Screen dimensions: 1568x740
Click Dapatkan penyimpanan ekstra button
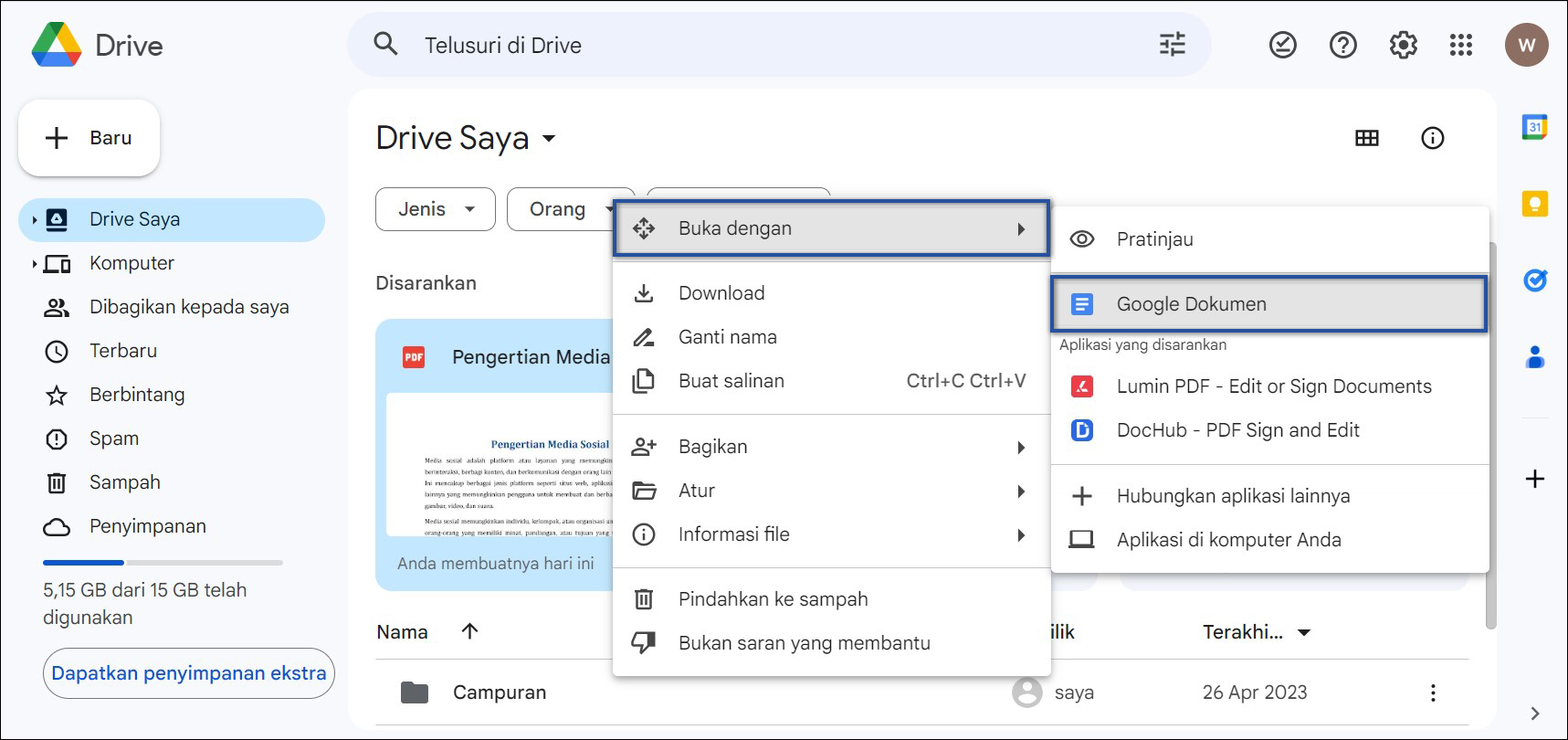click(189, 673)
